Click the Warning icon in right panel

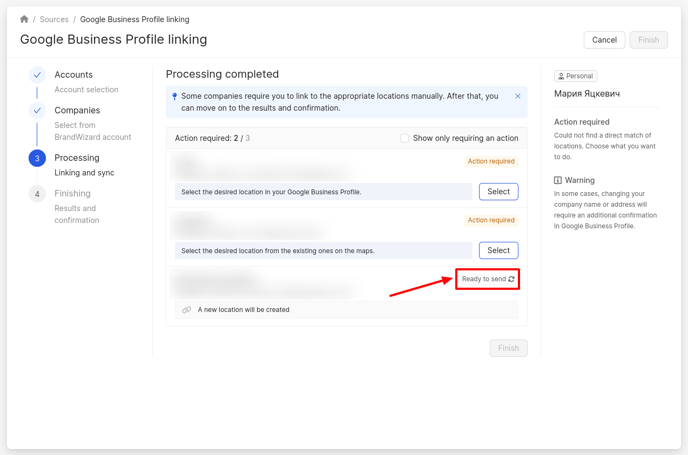(x=558, y=181)
